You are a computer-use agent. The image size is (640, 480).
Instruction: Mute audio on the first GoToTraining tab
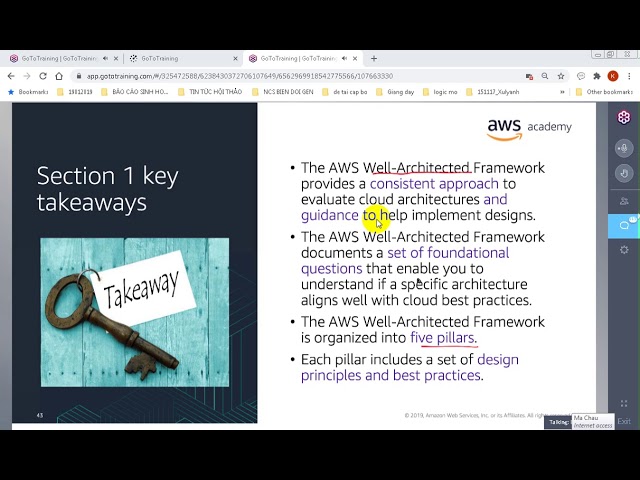tap(105, 58)
